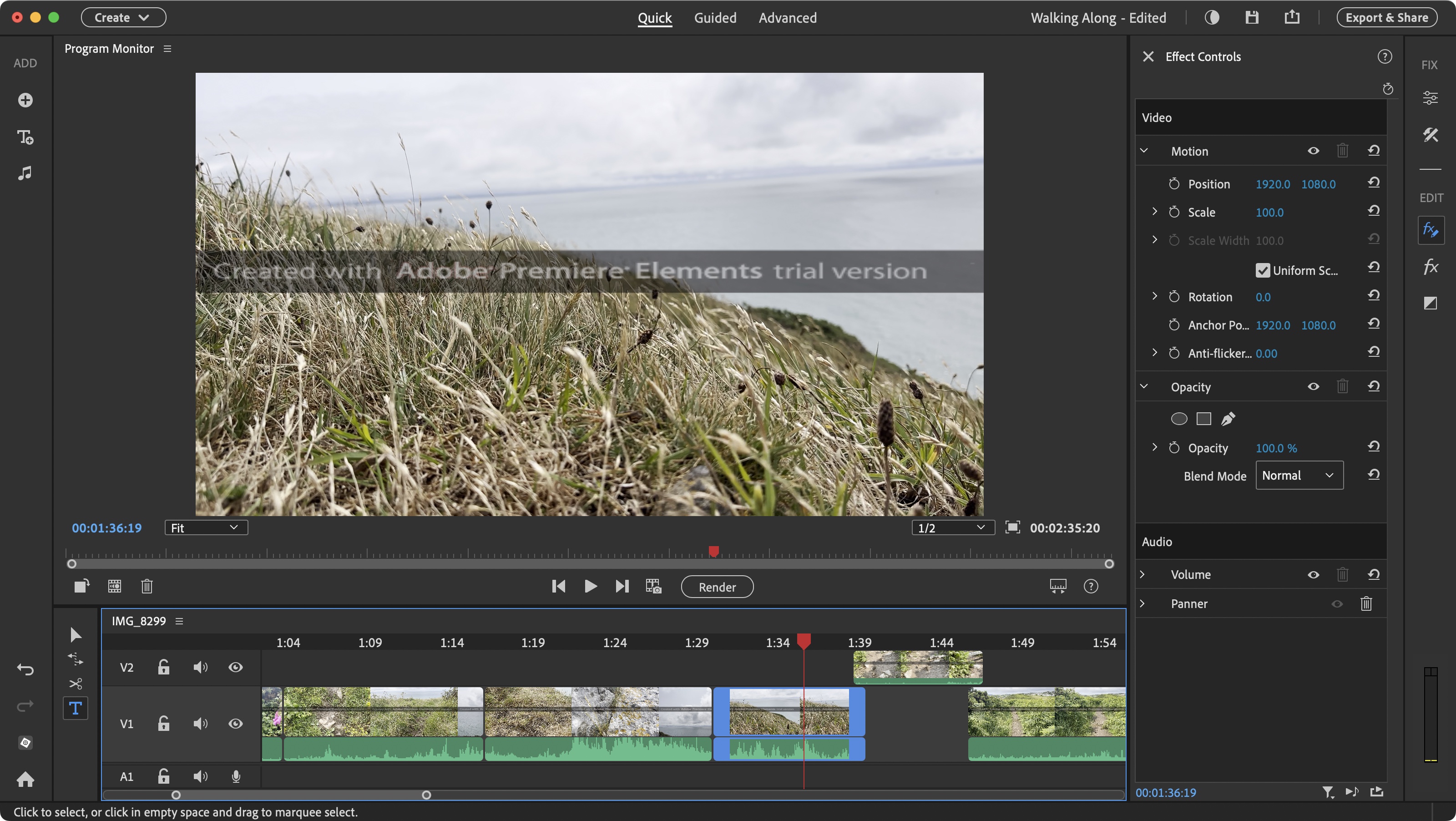The width and height of the screenshot is (1456, 821).
Task: Click the timeline zoom scrollbar right handle
Action: coord(427,795)
